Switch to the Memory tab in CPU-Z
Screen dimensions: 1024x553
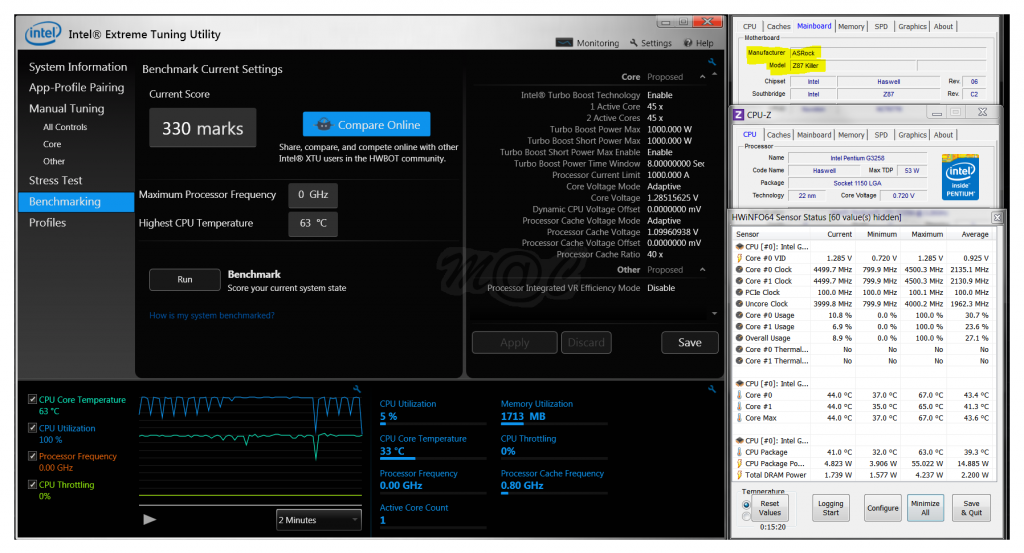(851, 135)
